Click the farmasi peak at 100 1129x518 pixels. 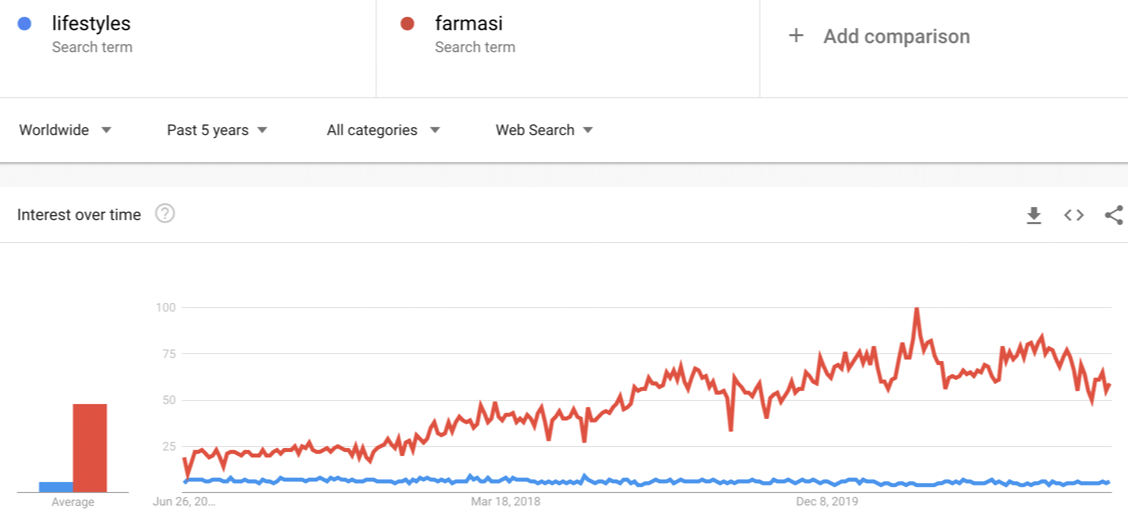click(916, 309)
